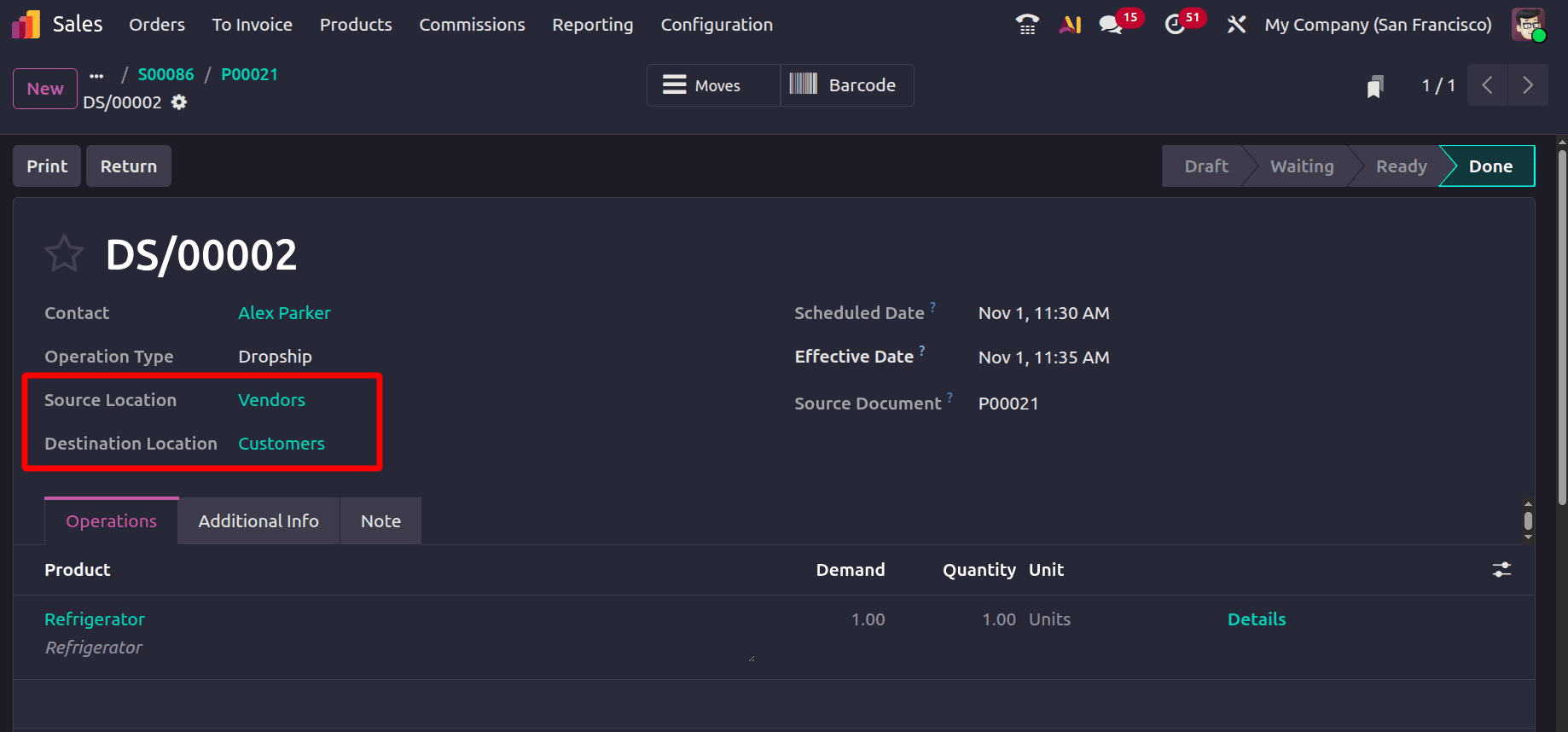Open the Products menu
The image size is (1568, 732).
click(x=356, y=25)
